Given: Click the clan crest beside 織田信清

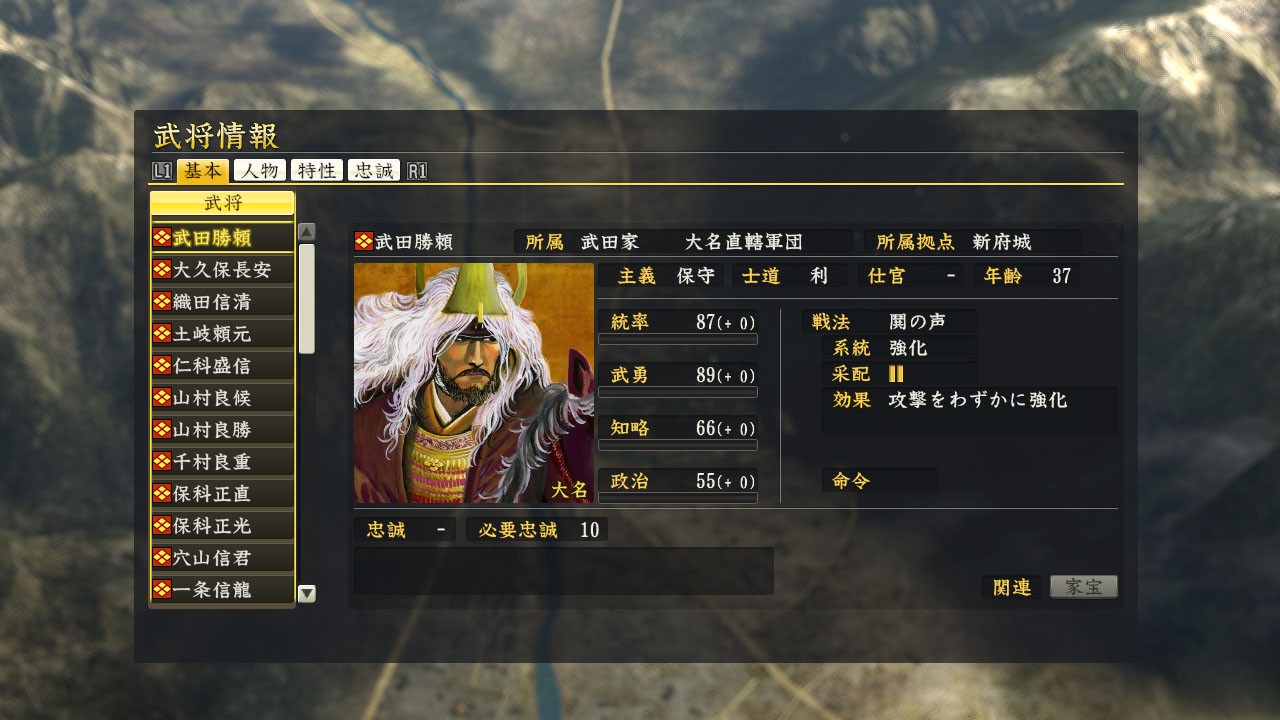Looking at the screenshot, I should click(162, 301).
